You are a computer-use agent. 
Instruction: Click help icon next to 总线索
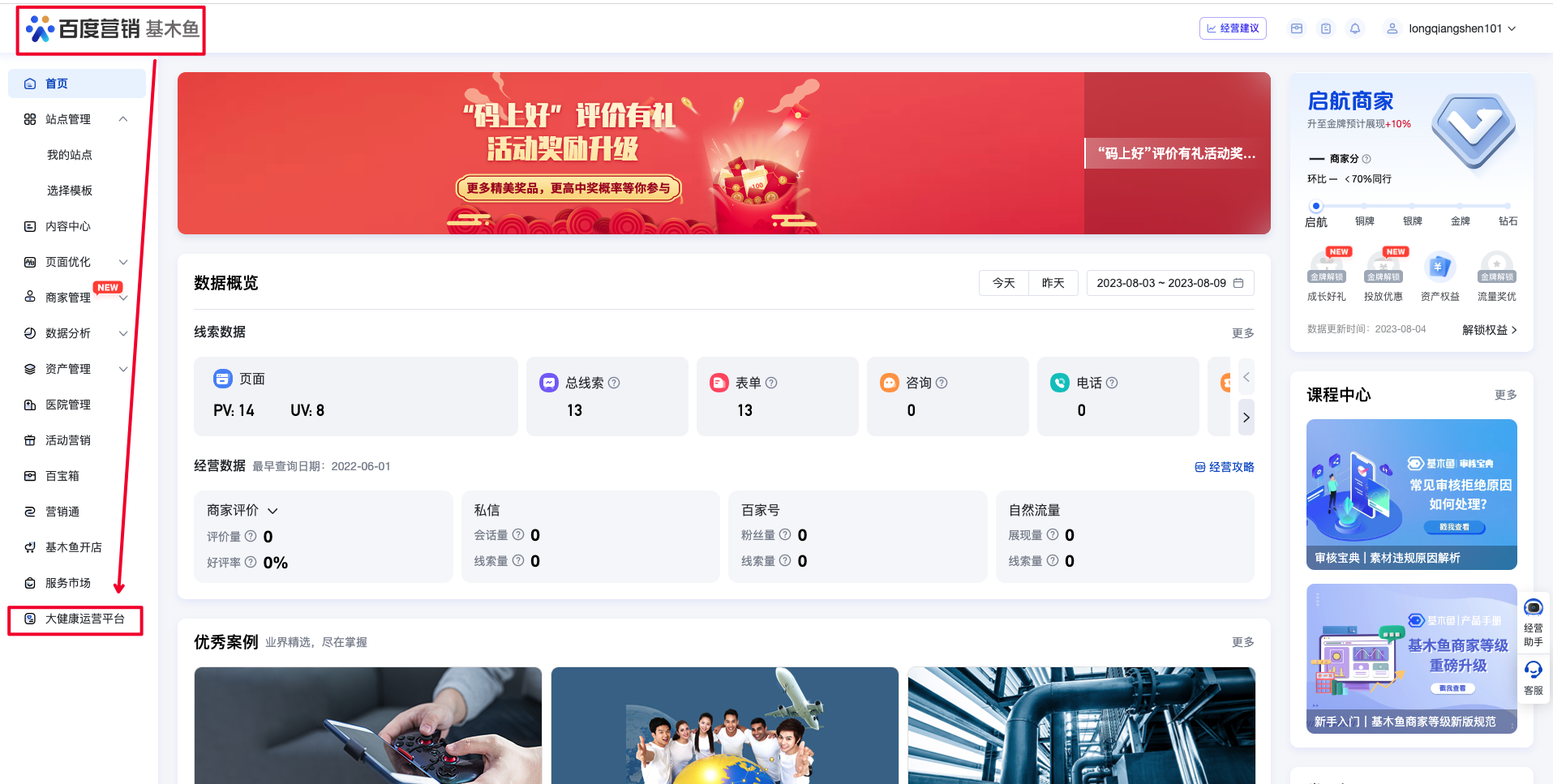[614, 383]
